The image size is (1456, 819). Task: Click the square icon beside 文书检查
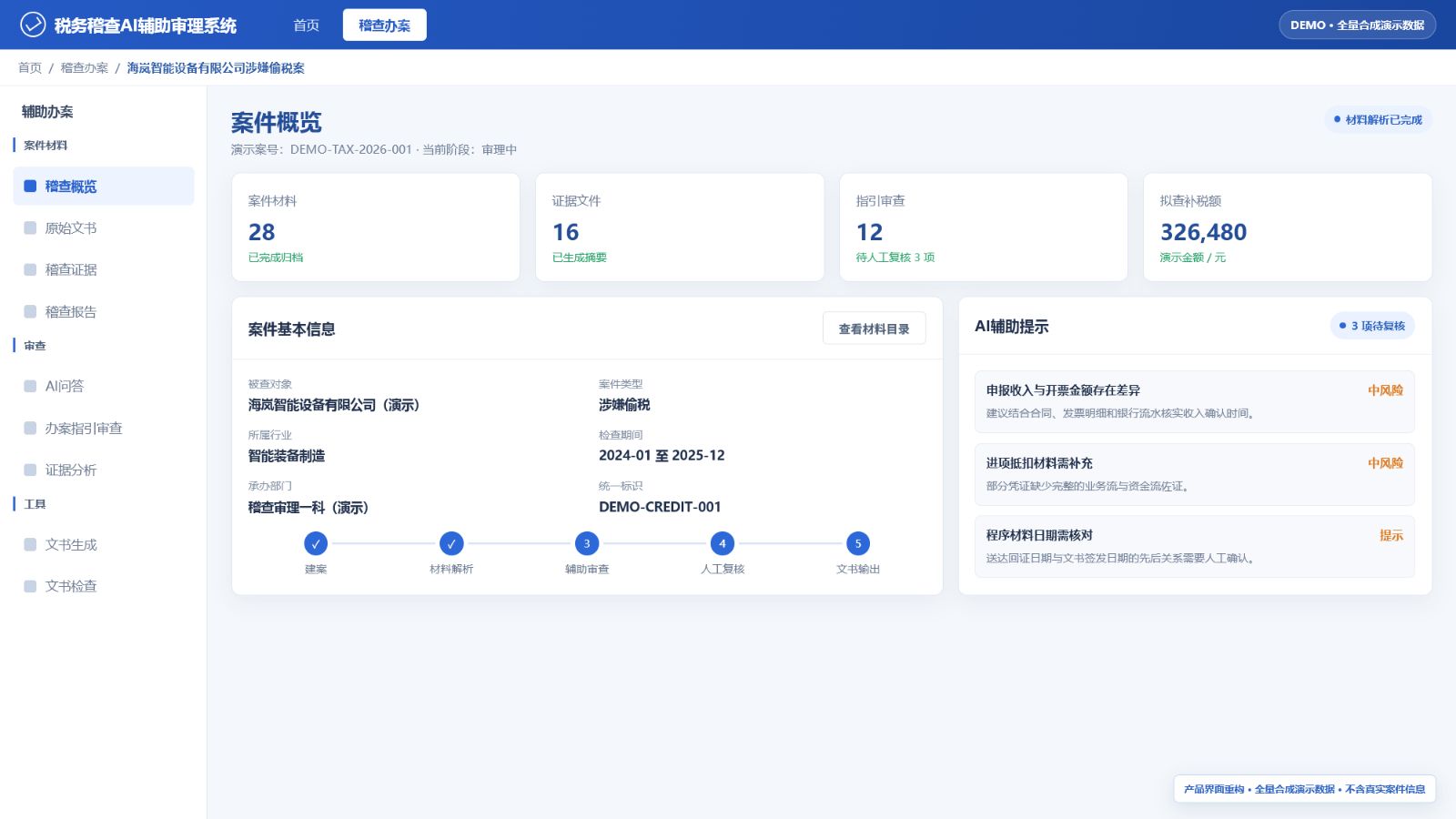(30, 586)
